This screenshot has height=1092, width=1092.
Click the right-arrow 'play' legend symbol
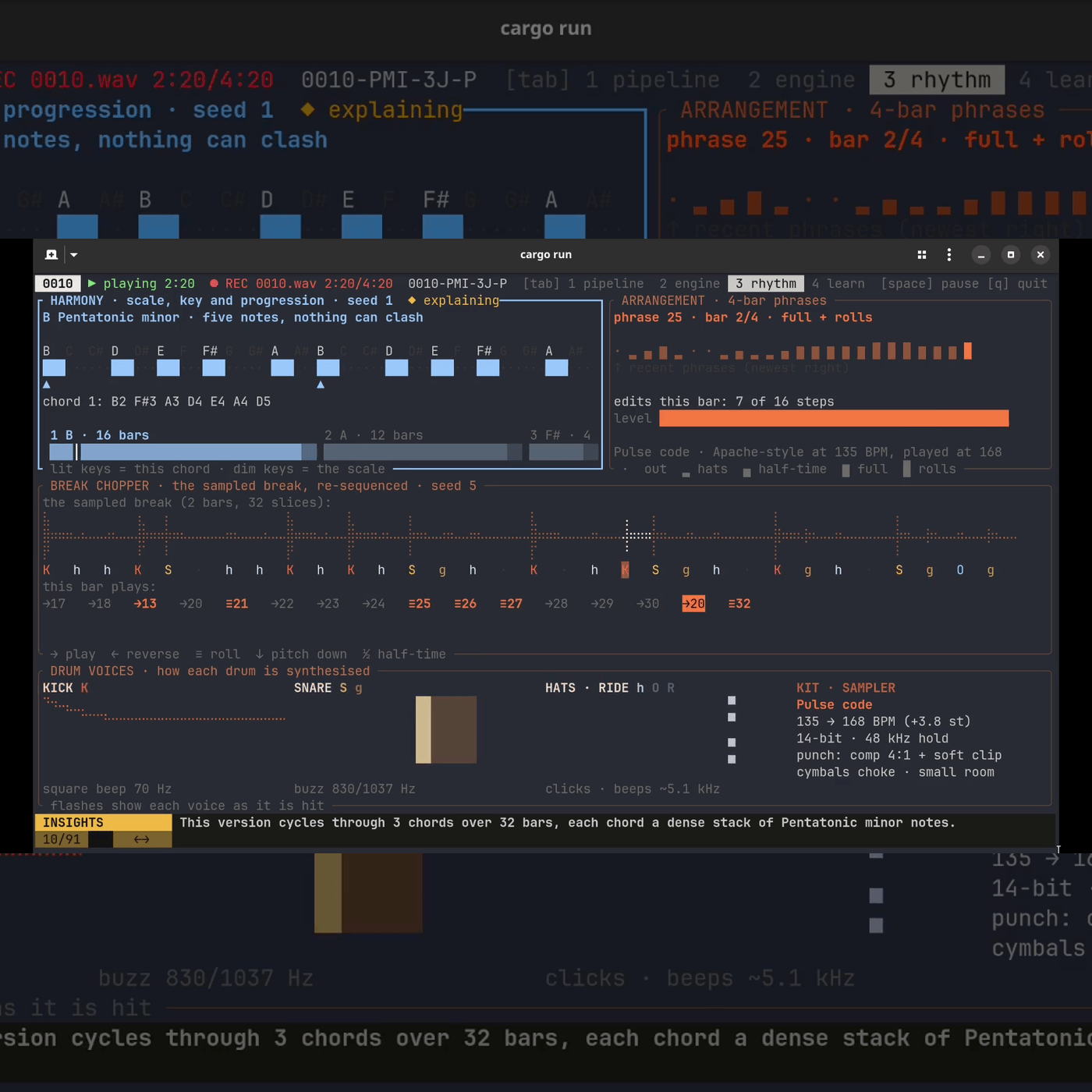click(x=54, y=654)
